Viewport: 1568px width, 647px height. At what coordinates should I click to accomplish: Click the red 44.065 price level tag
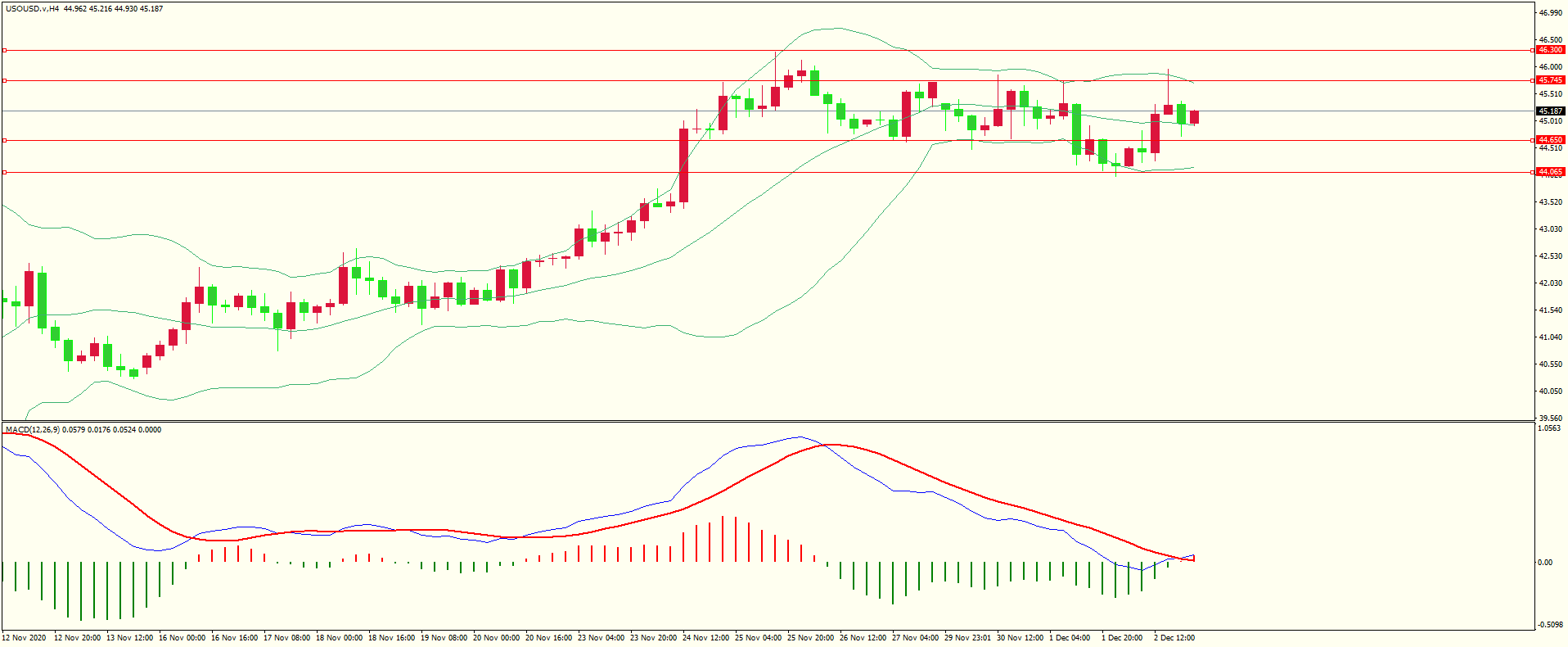(x=1550, y=172)
